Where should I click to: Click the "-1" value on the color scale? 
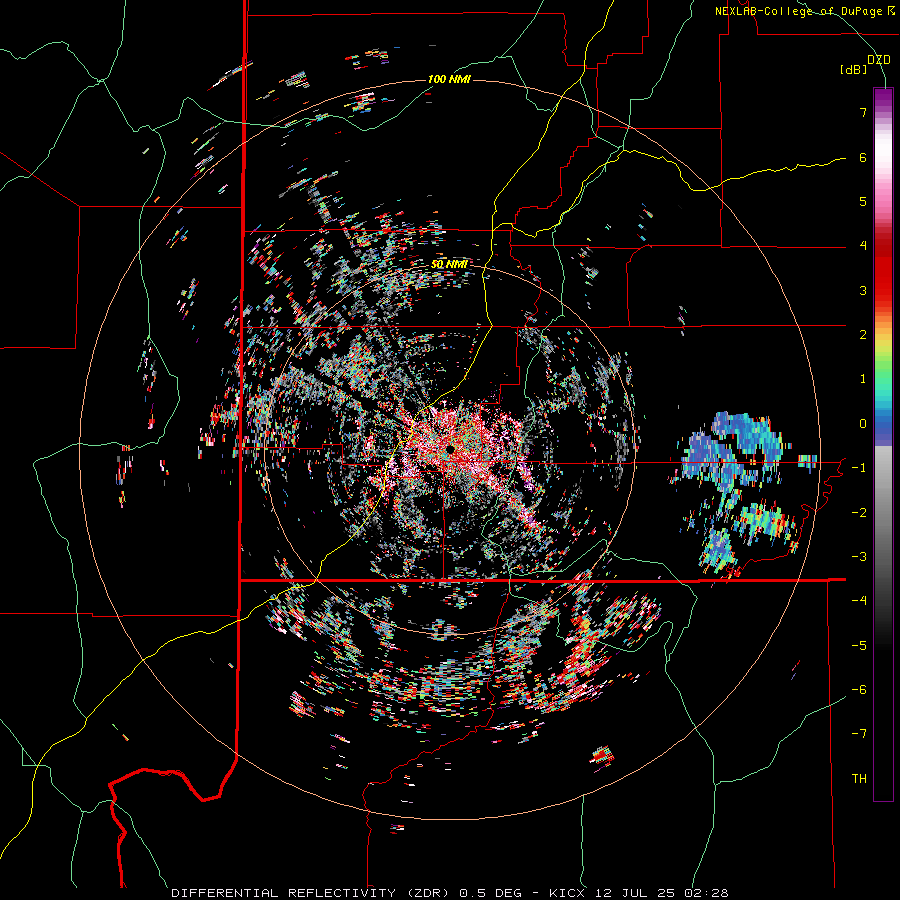click(859, 468)
